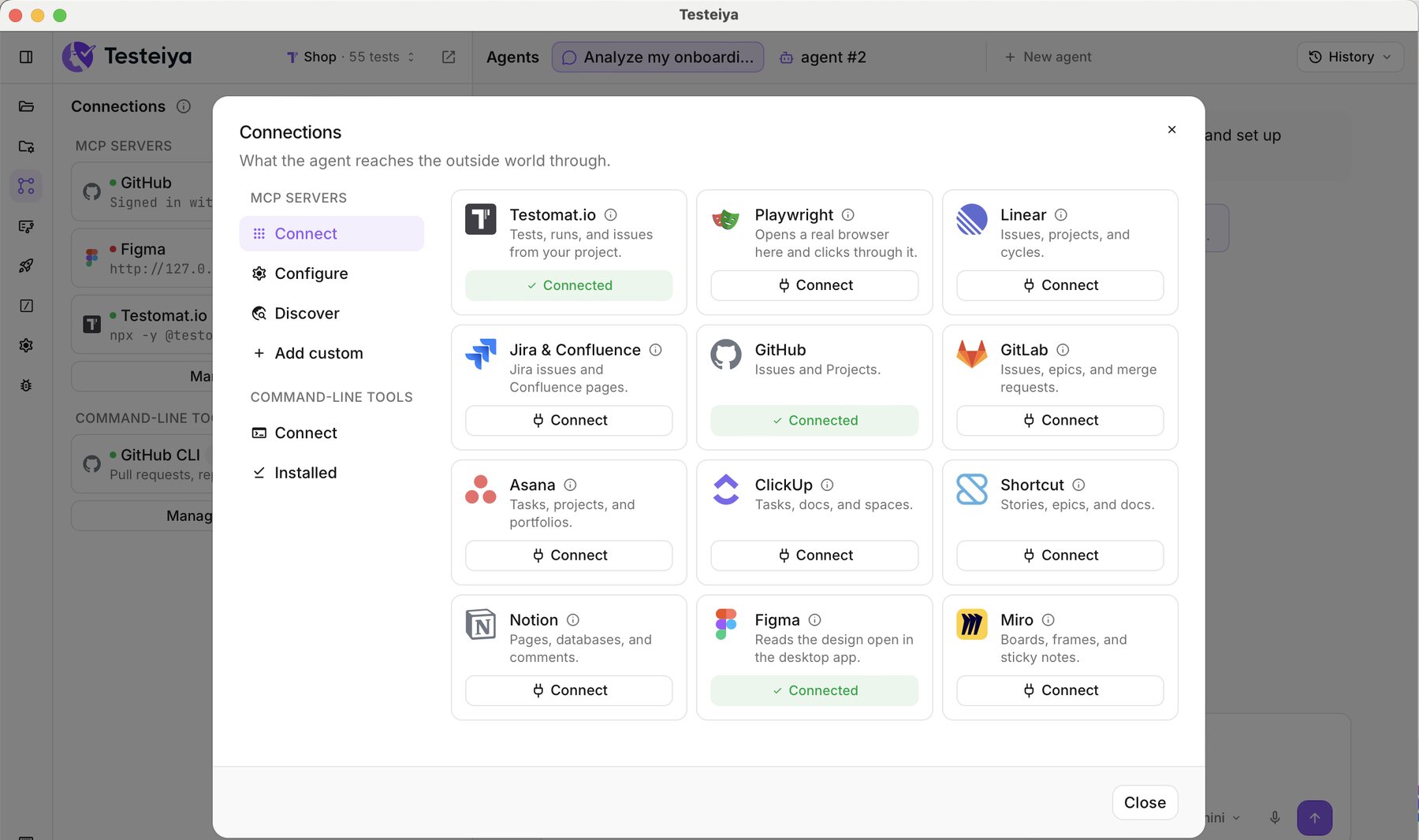Click info icon next to Jira & Confluence

pos(656,350)
